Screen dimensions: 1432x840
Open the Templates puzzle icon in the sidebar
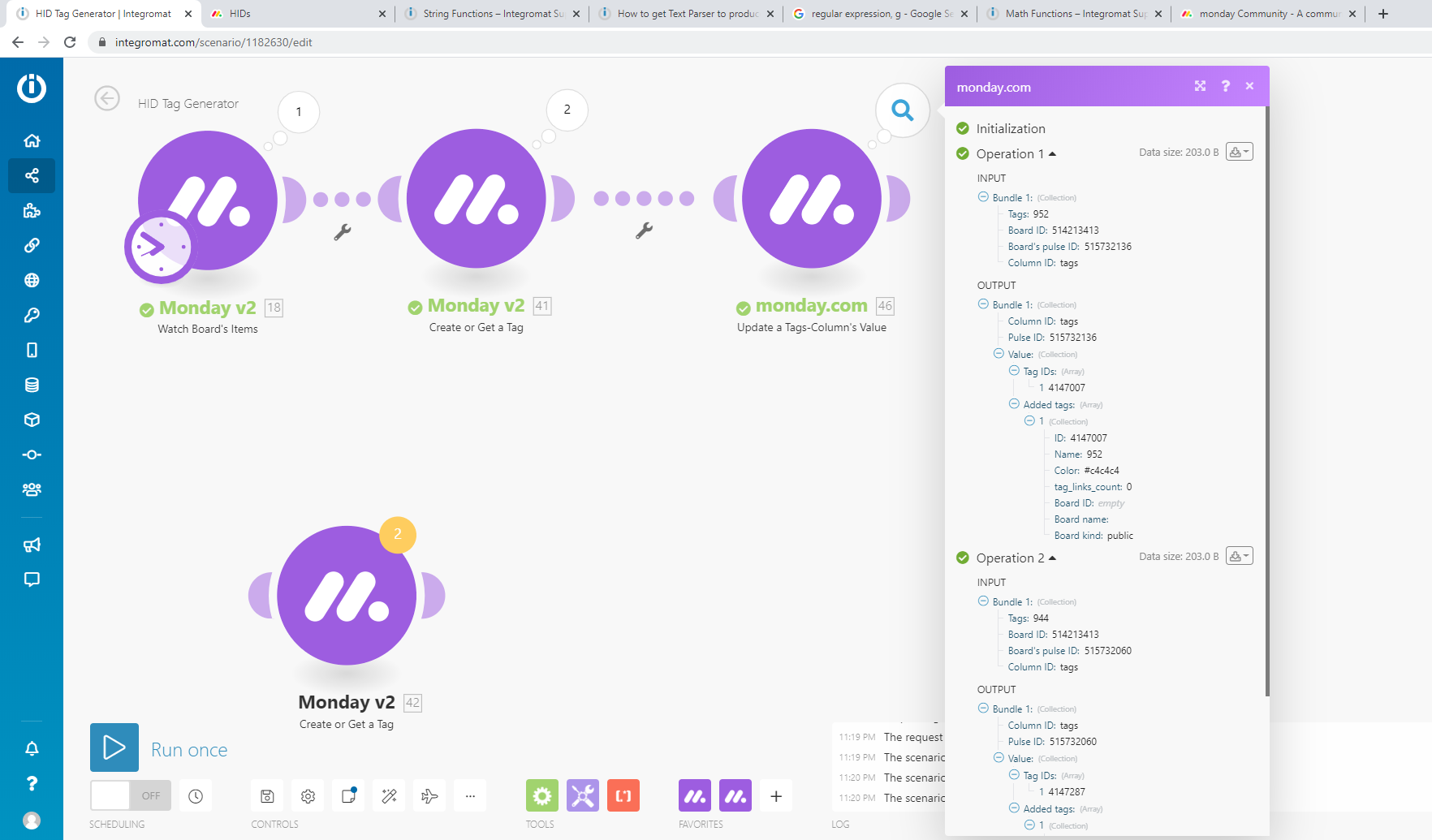pos(32,211)
